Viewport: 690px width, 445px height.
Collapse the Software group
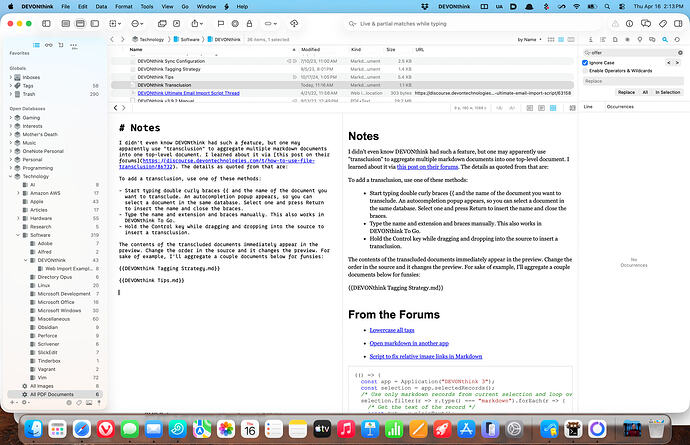(18, 235)
